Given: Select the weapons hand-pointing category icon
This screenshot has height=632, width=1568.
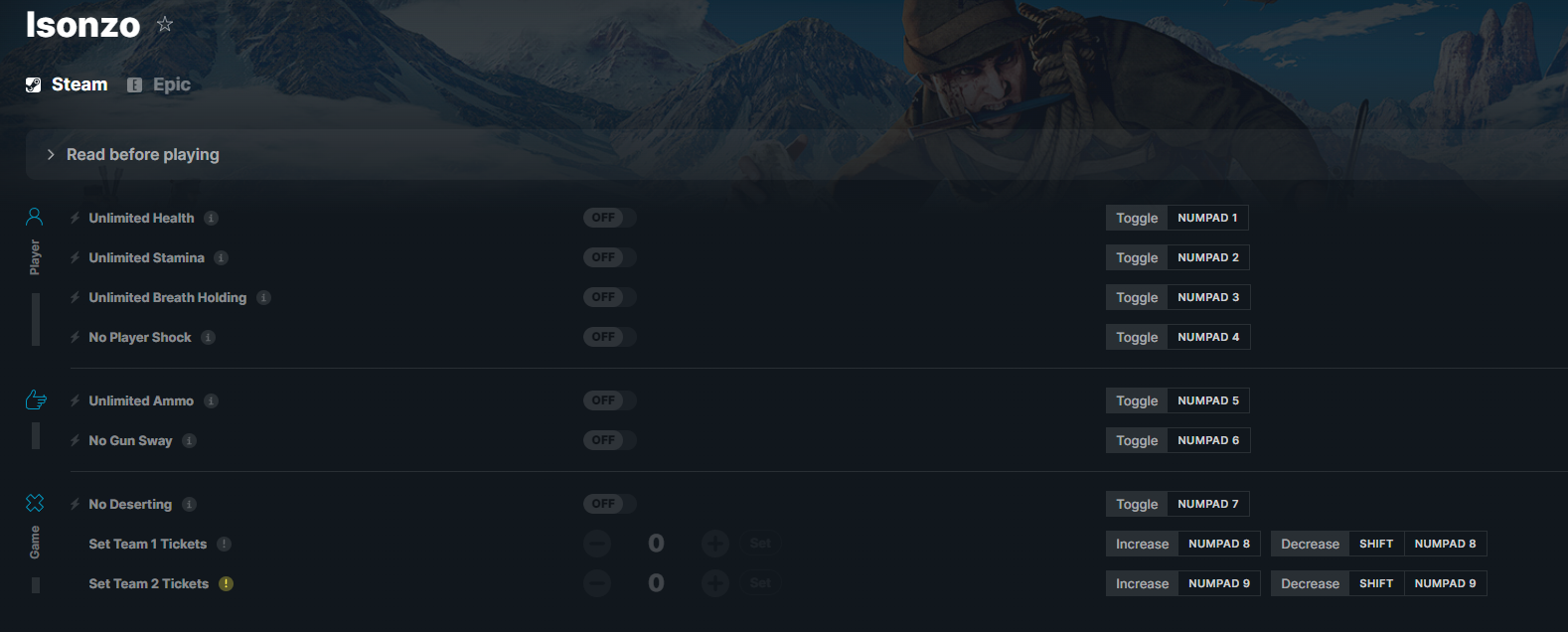Looking at the screenshot, I should [x=36, y=399].
